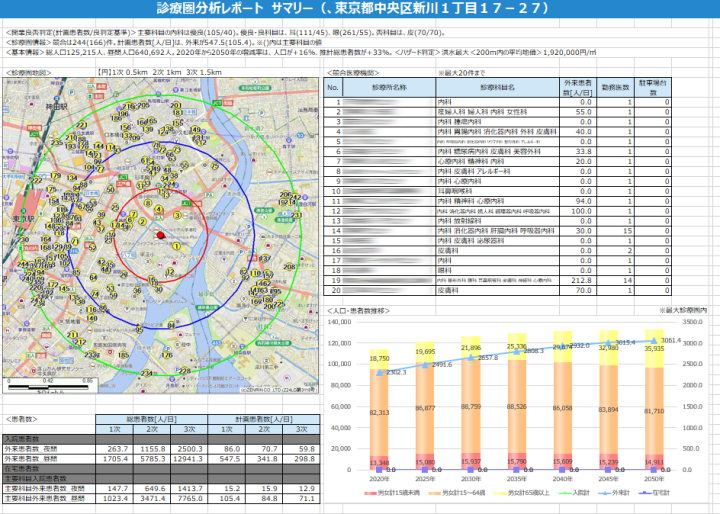Image resolution: width=720 pixels, height=514 pixels.
Task: Click the 15,937 label in the 2030年 bar
Action: 471,462
